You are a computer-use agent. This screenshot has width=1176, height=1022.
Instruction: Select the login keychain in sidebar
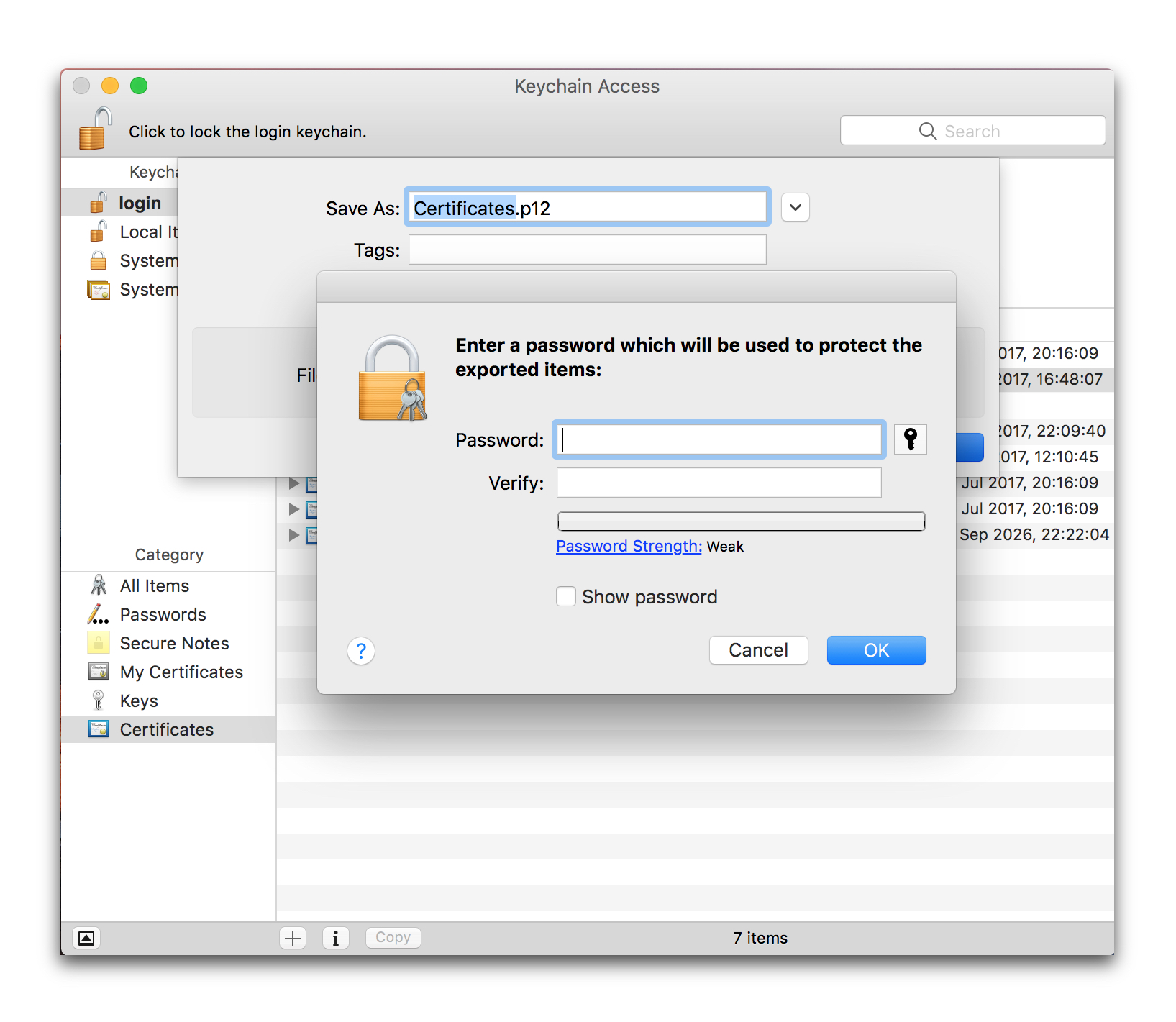click(x=140, y=204)
